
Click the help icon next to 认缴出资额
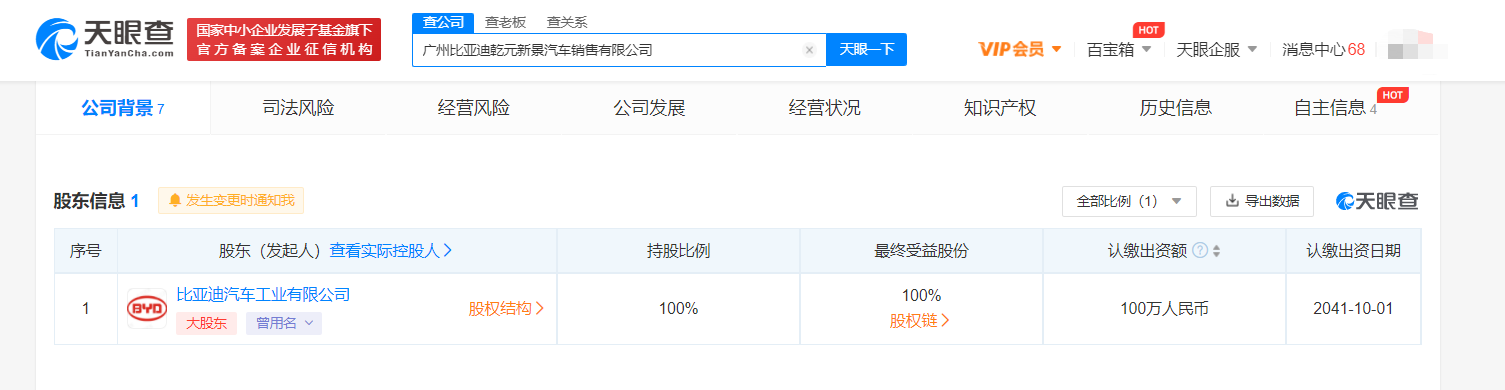tap(1200, 251)
